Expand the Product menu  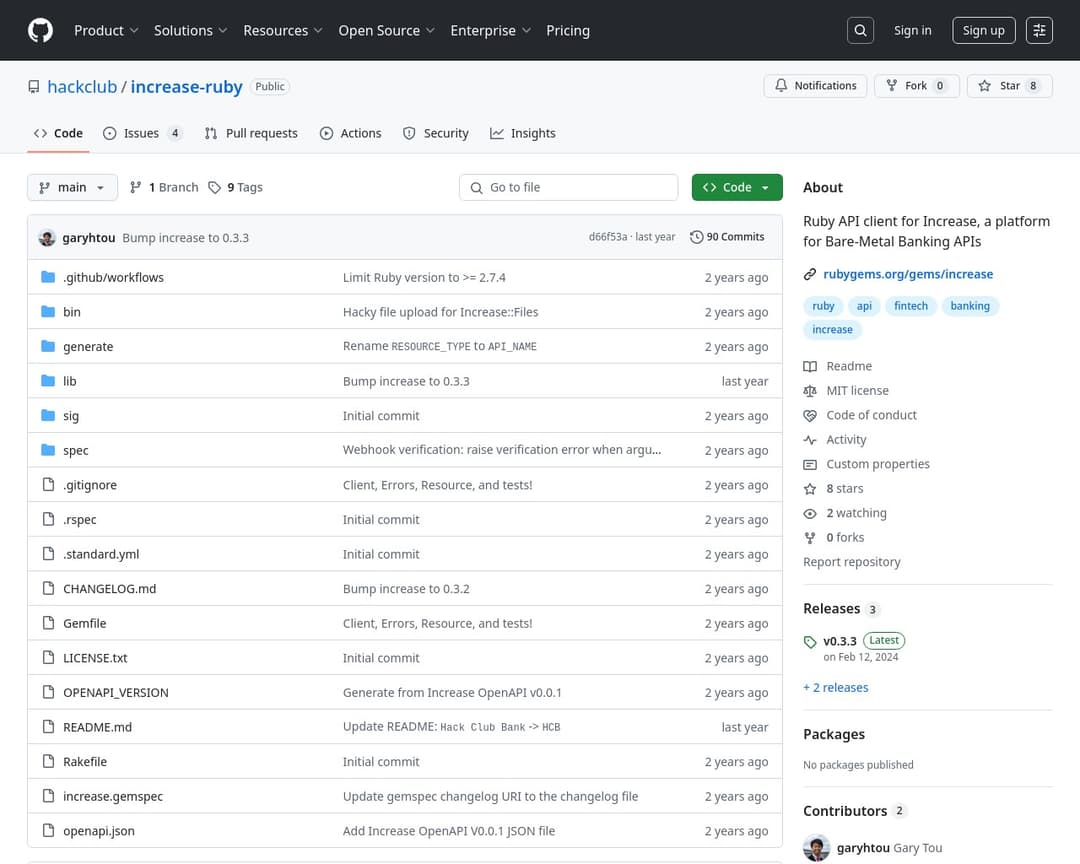coord(106,30)
